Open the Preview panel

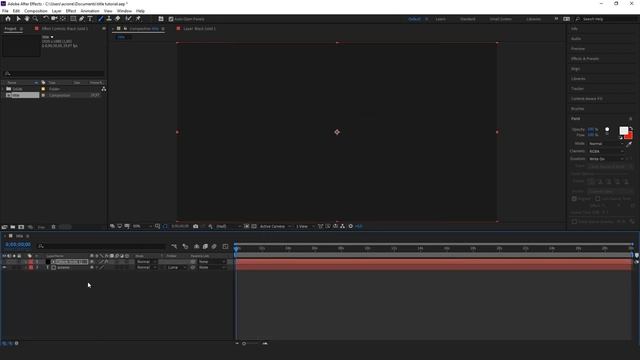click(578, 49)
